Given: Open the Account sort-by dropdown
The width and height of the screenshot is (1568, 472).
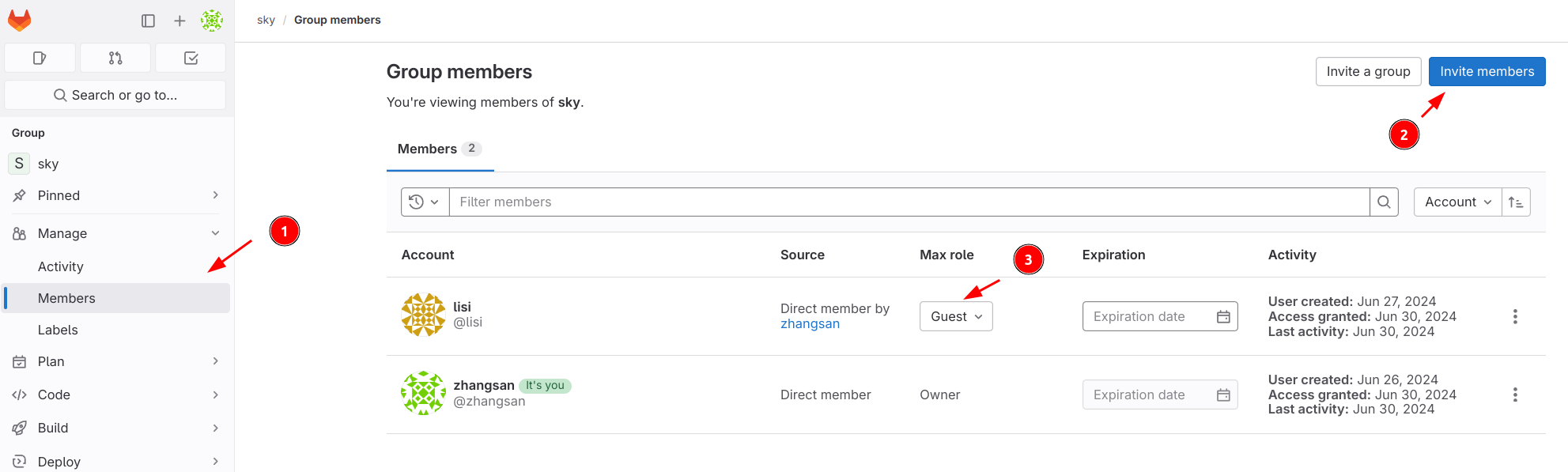Looking at the screenshot, I should 1457,202.
